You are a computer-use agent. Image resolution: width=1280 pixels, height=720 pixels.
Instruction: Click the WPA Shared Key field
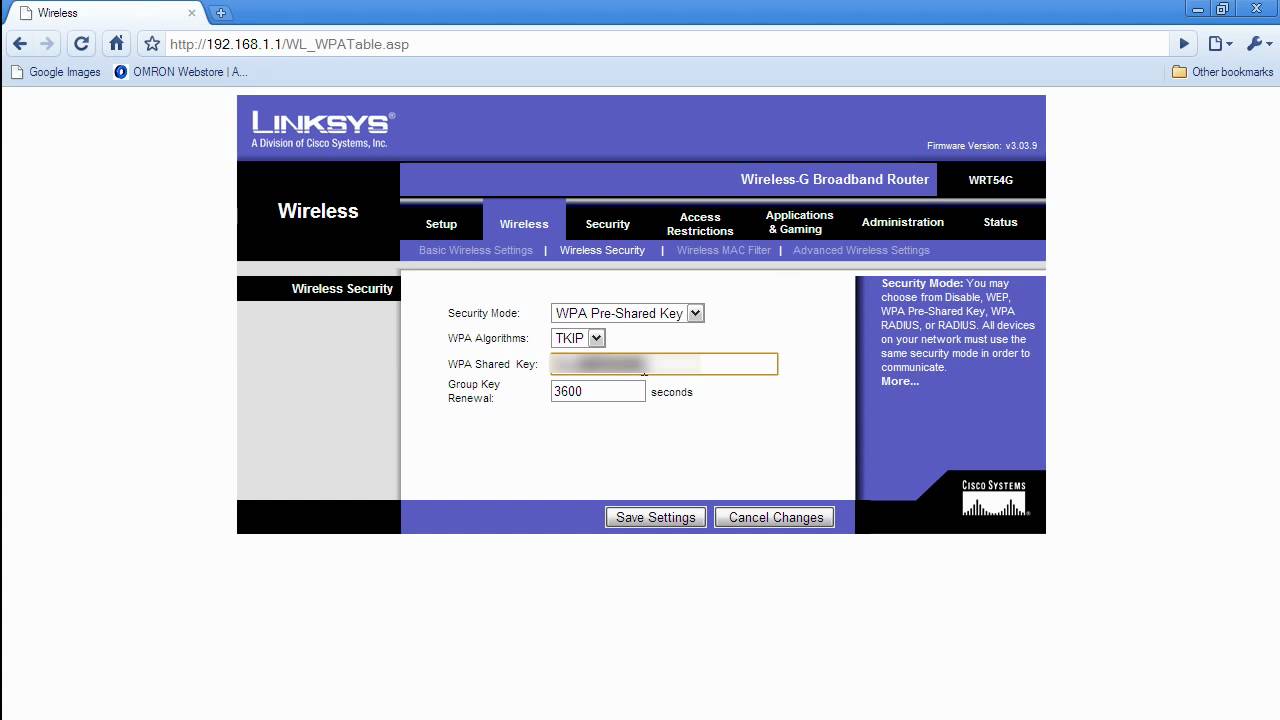tap(664, 364)
